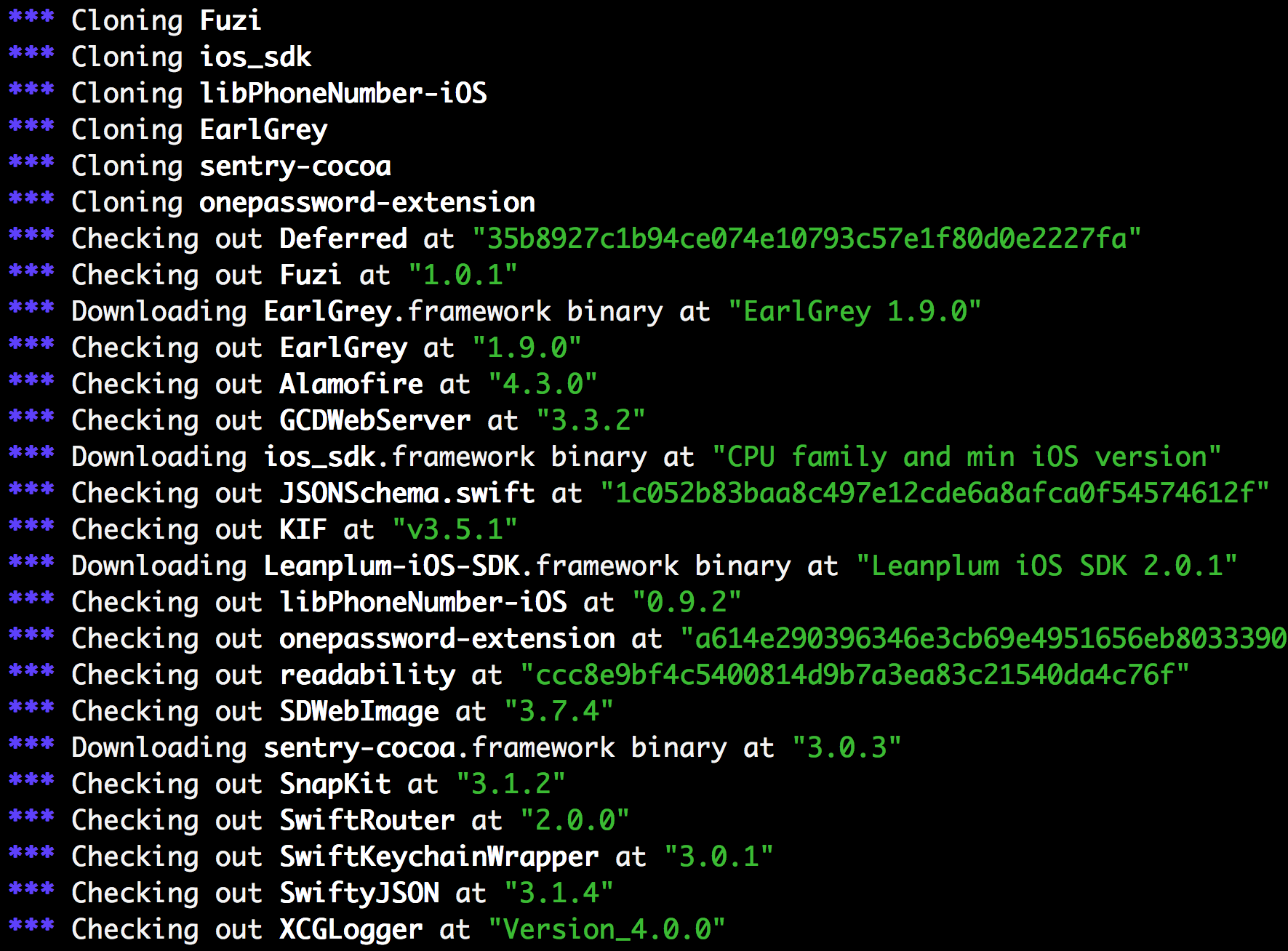
Task: Click SDWebImage version "3.7.4"
Action: (559, 711)
